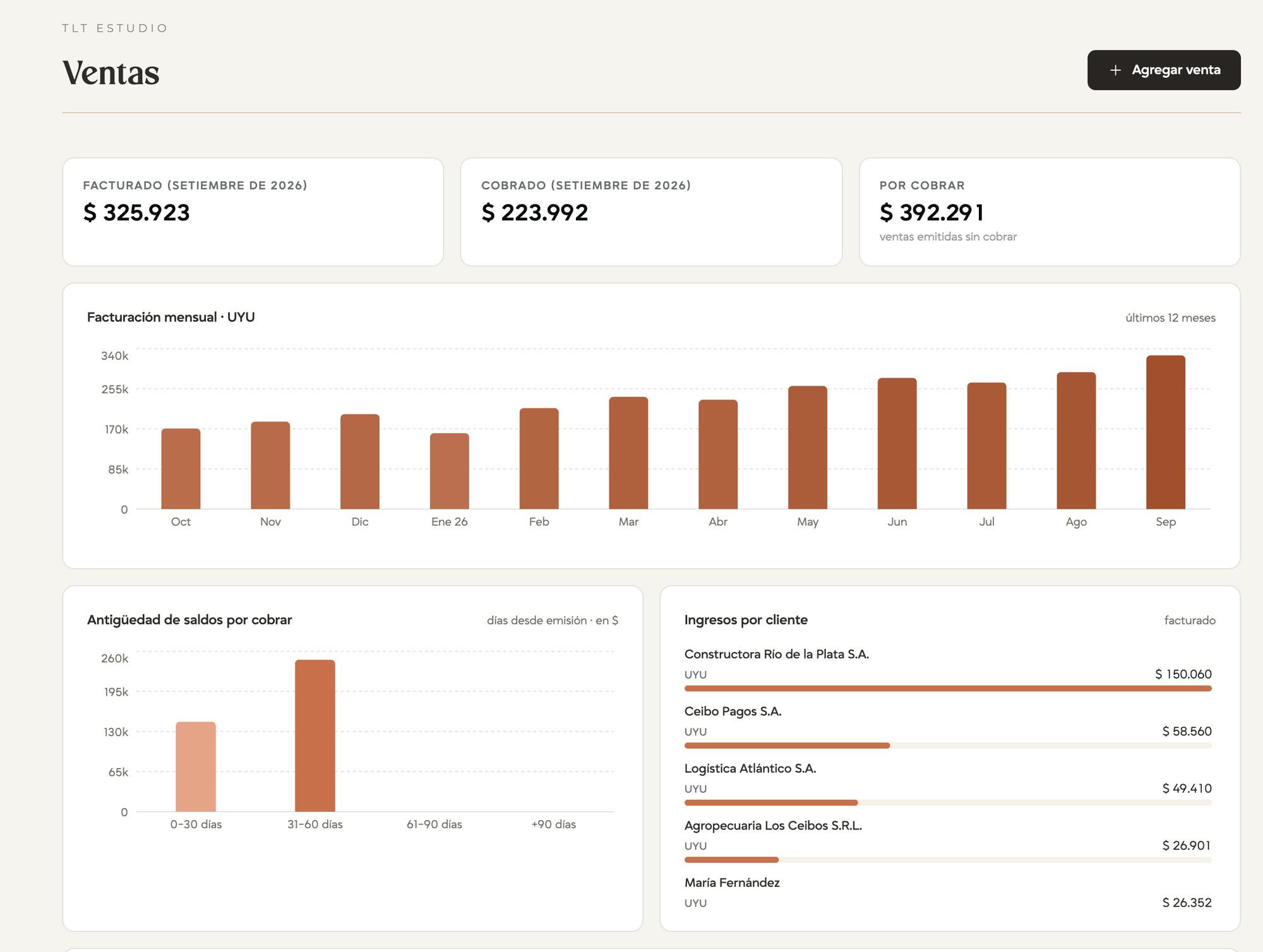Click the últimos 12 meses label

[1170, 318]
